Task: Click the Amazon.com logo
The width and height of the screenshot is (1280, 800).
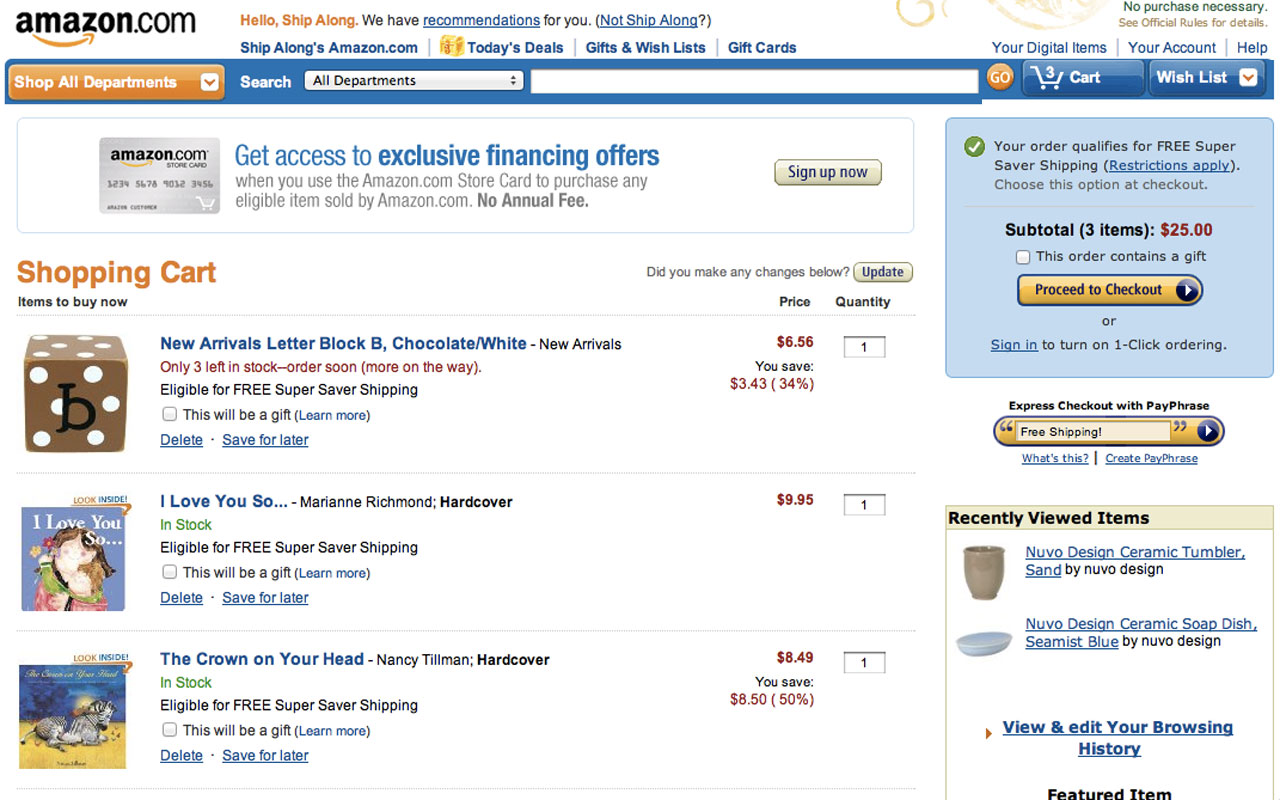Action: click(x=105, y=27)
